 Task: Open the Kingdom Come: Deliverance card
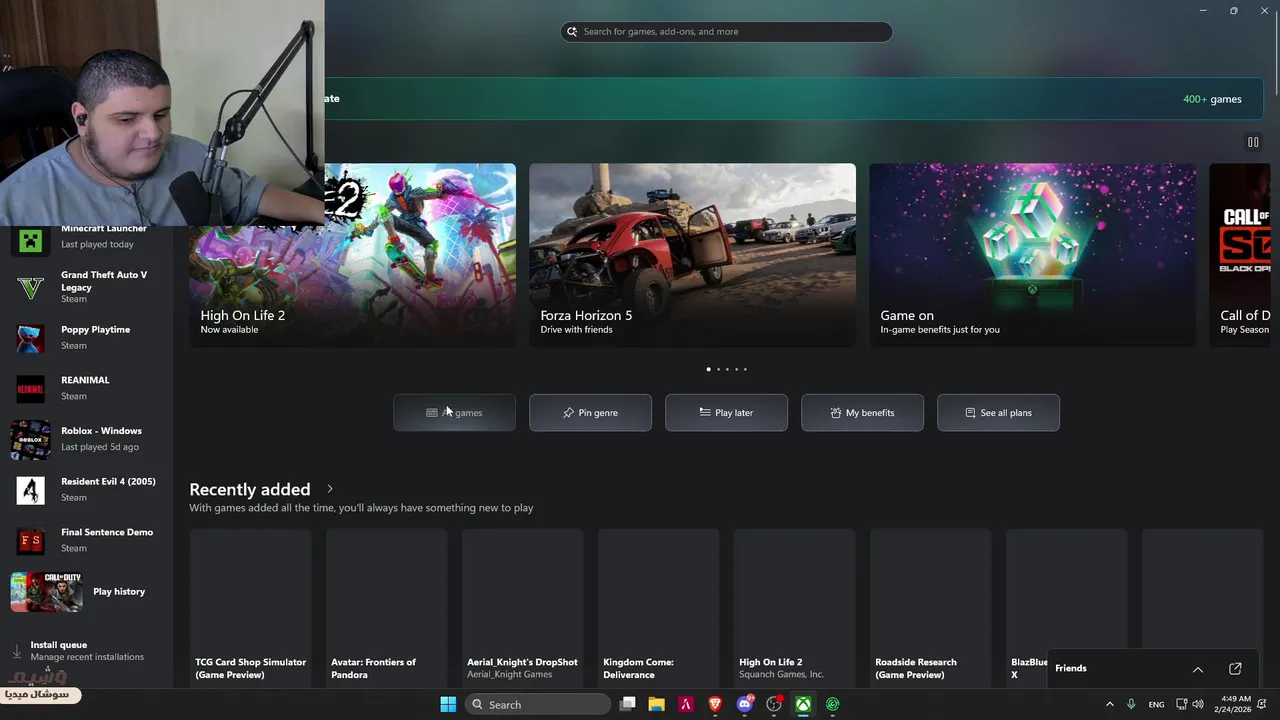658,606
